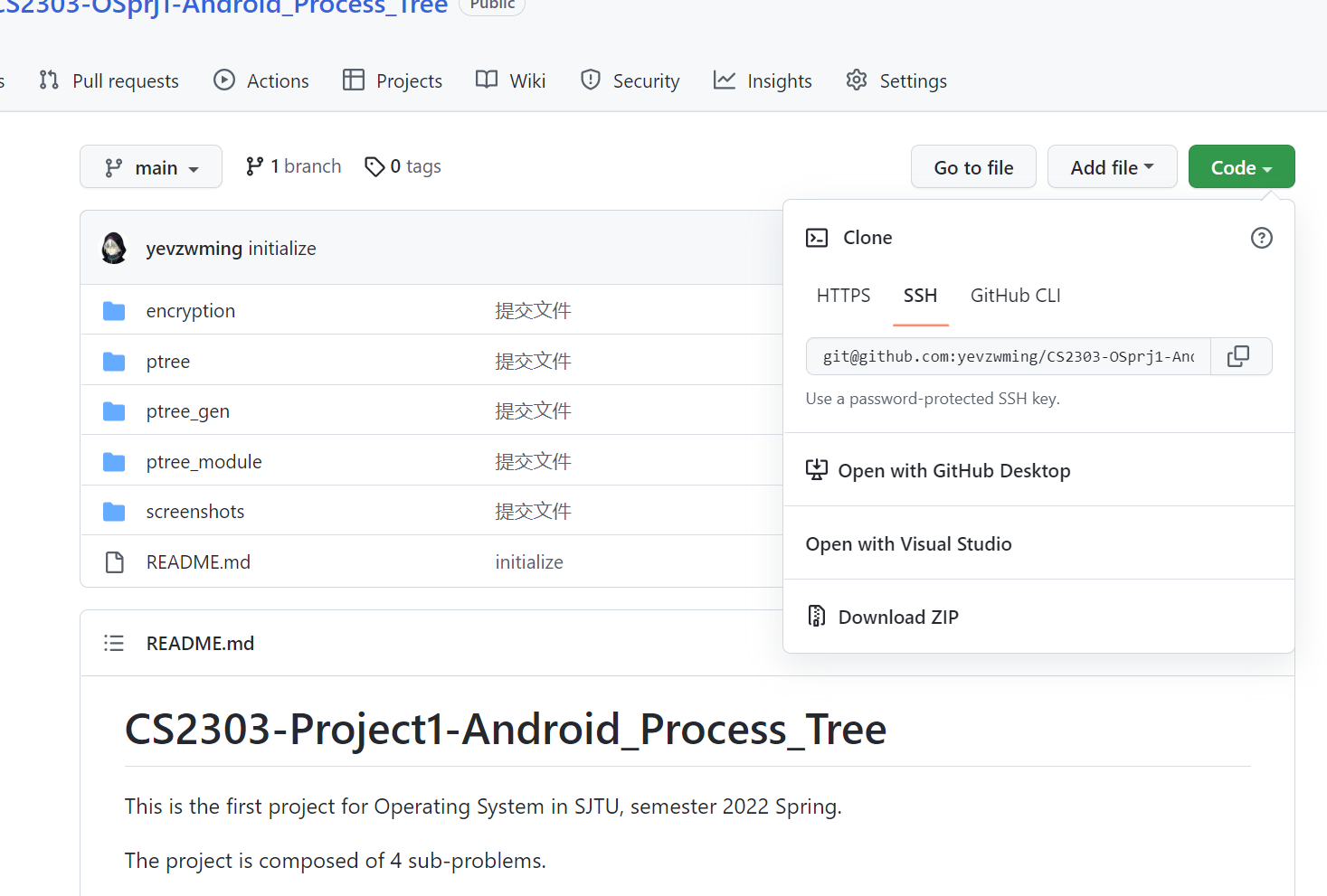This screenshot has width=1327, height=896.
Task: Open the ptree_module folder link
Action: pos(204,462)
